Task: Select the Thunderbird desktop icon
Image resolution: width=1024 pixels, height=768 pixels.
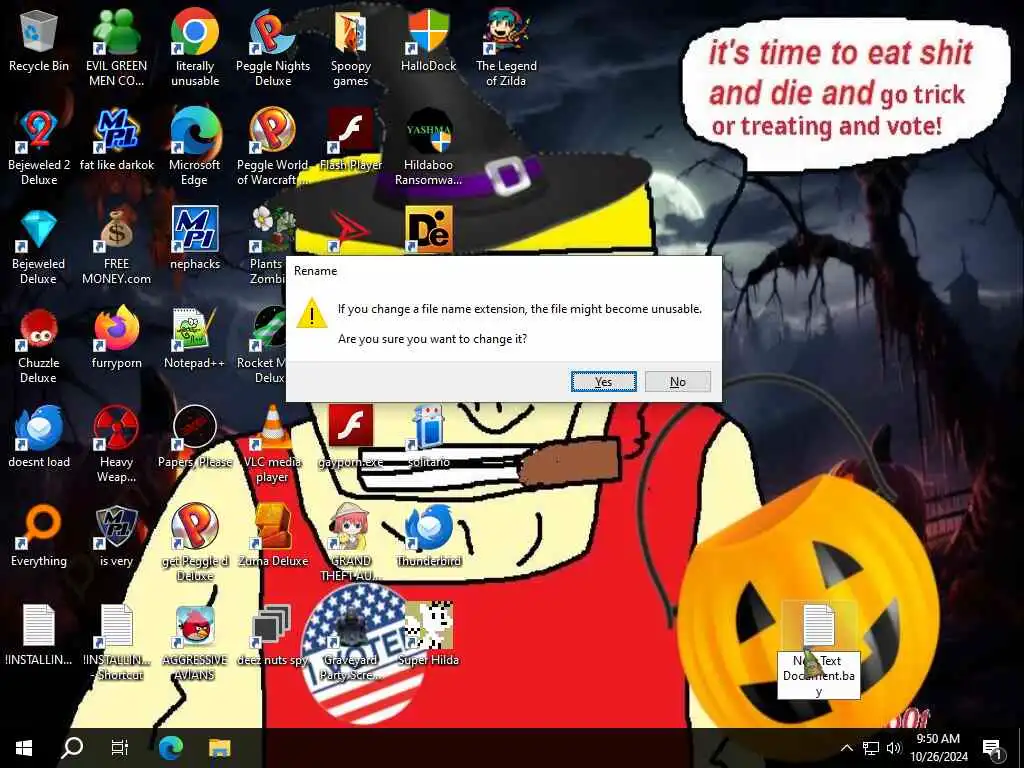Action: (428, 536)
